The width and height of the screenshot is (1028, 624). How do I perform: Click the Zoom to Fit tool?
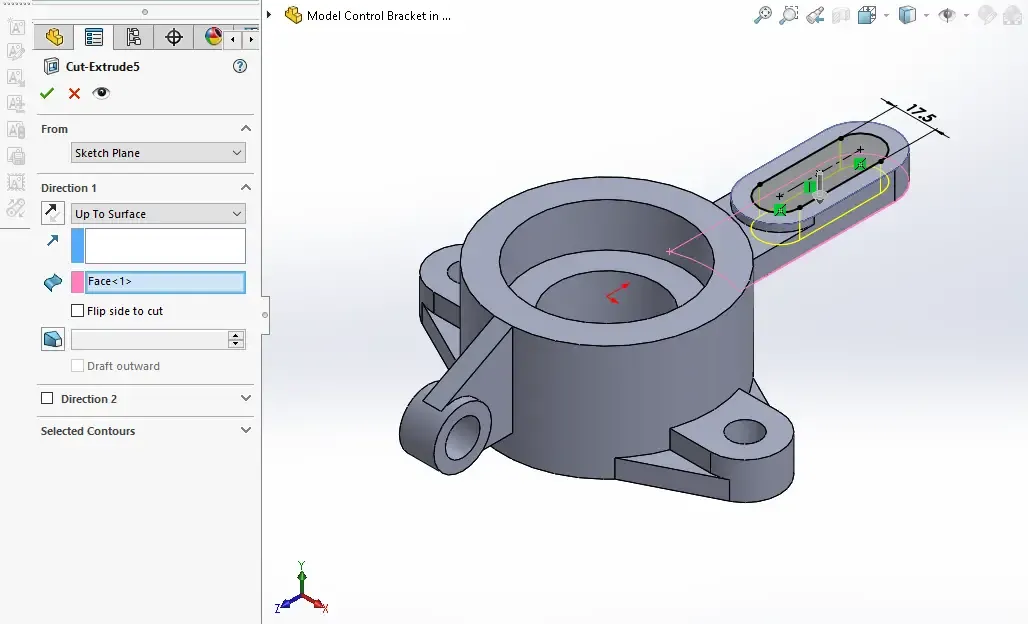tap(762, 15)
